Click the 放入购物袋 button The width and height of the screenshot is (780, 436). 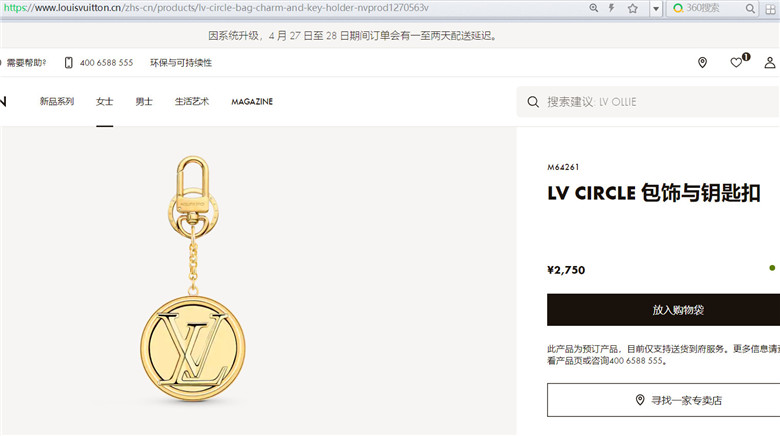tap(664, 310)
